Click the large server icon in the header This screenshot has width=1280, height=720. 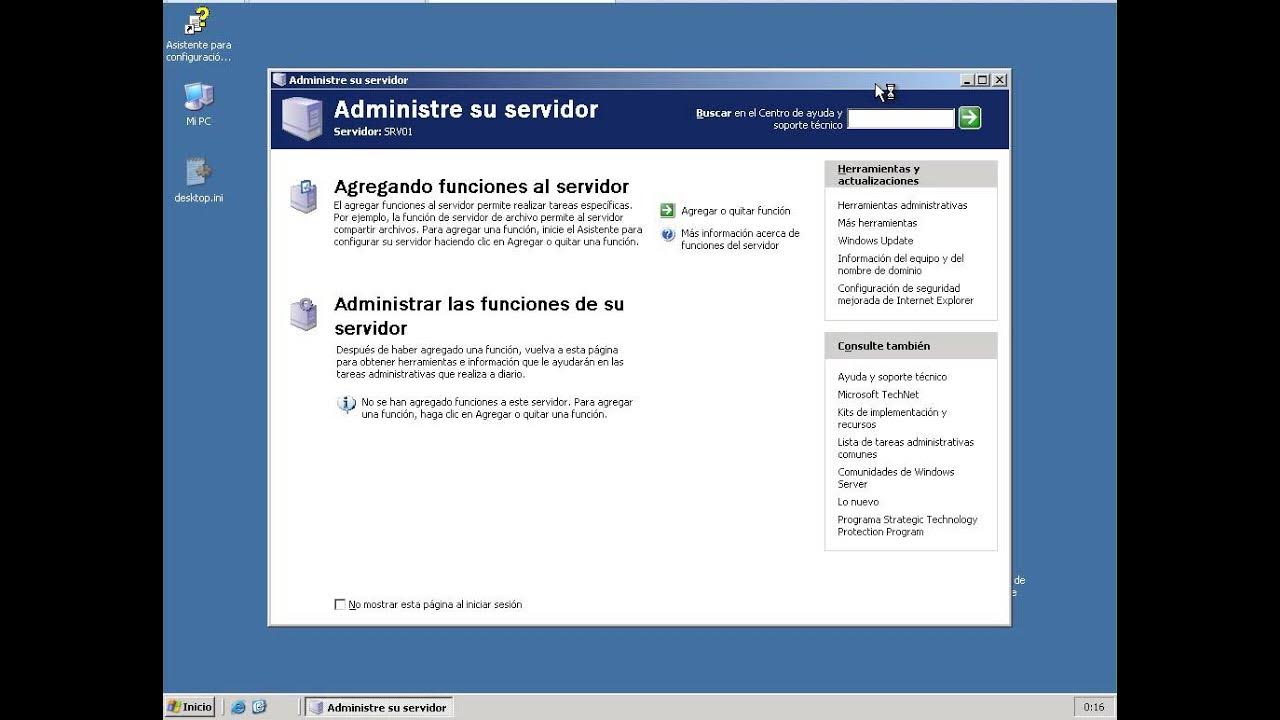tap(301, 117)
